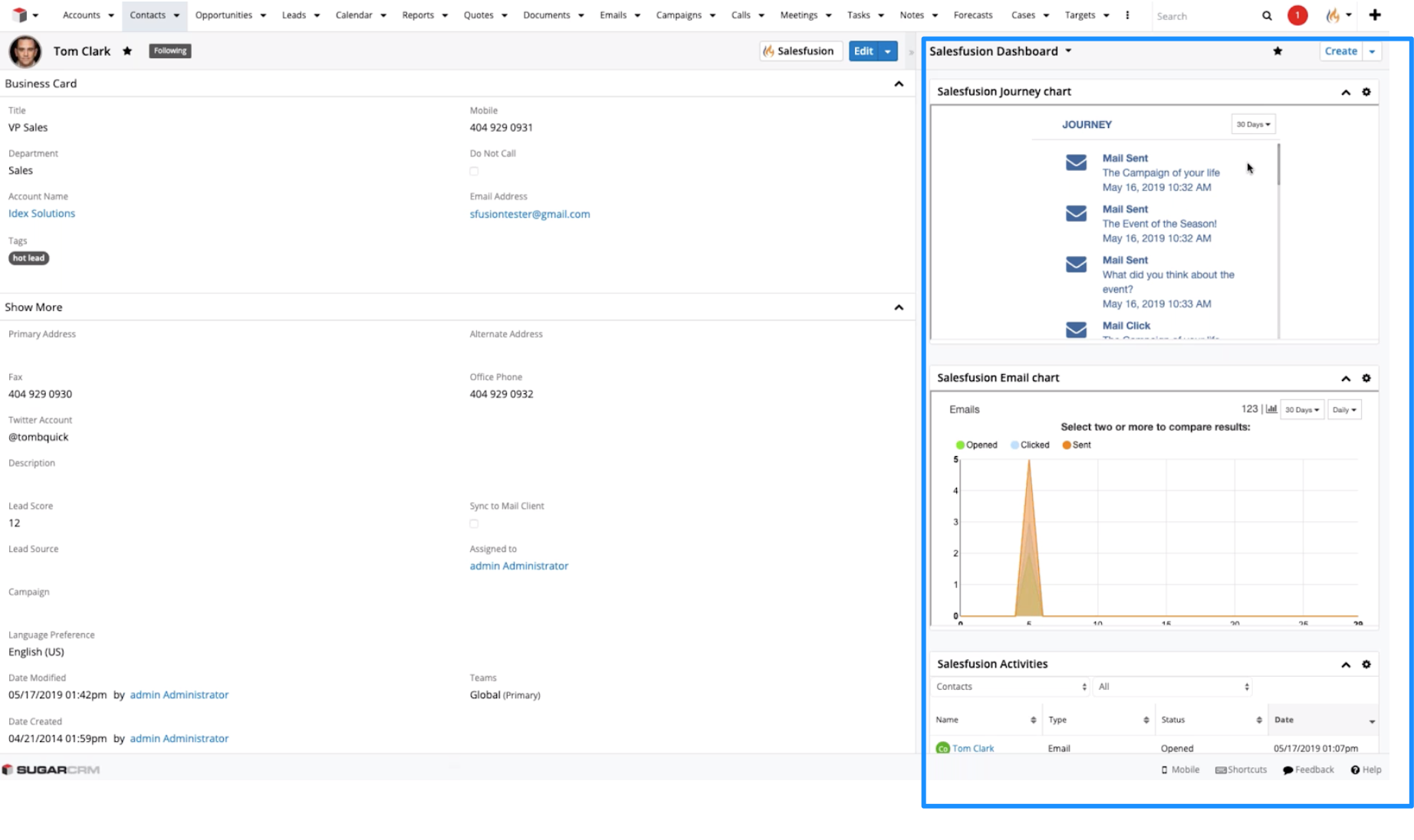Click the SugarCRM footer logo
Image resolution: width=1414 pixels, height=840 pixels.
click(51, 769)
